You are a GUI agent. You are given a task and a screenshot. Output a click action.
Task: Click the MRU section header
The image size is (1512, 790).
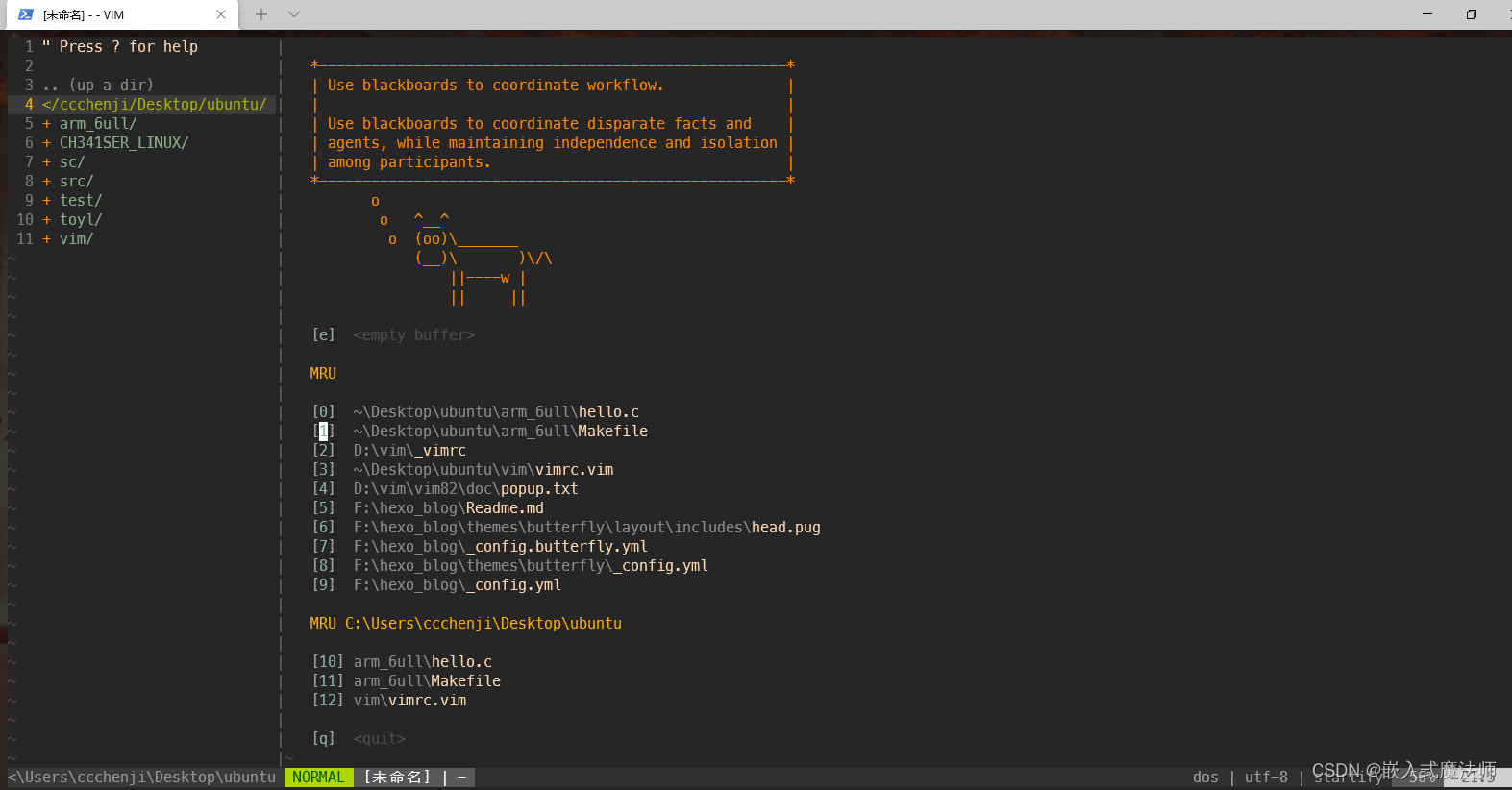[x=323, y=373]
